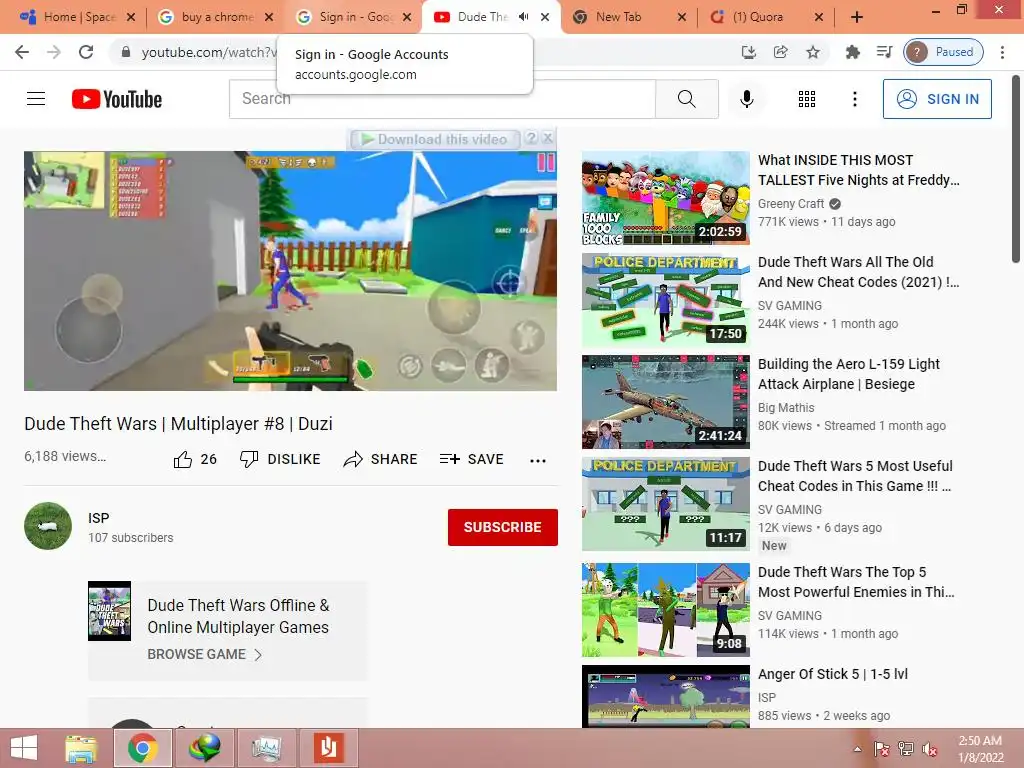Open Chrome's three-dot menu
Viewport: 1024px width, 768px height.
coord(1002,52)
